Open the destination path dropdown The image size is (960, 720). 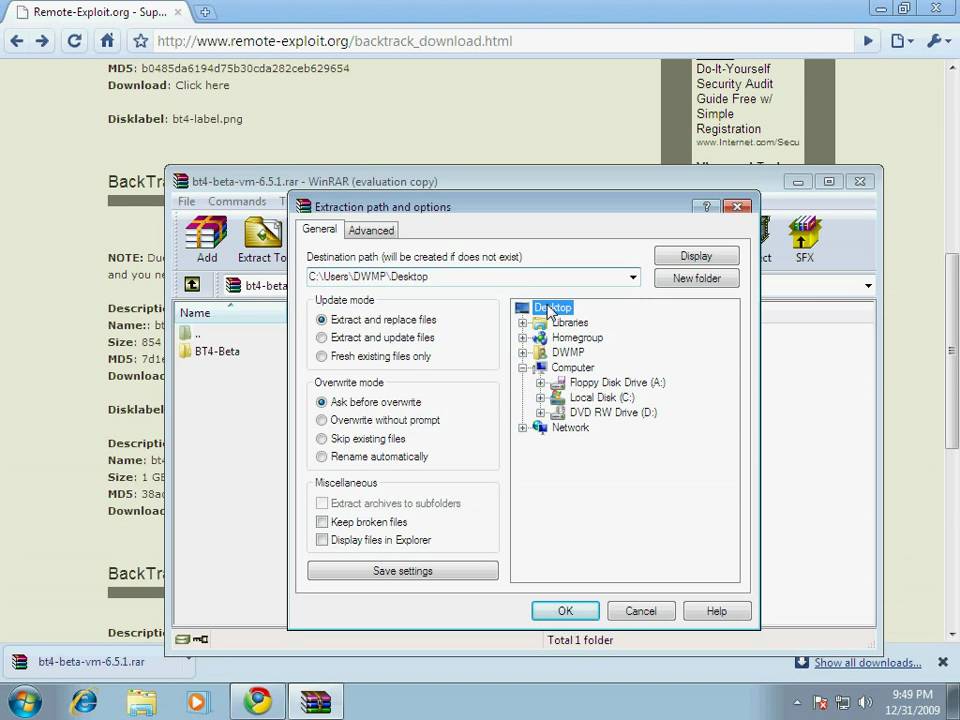[632, 277]
